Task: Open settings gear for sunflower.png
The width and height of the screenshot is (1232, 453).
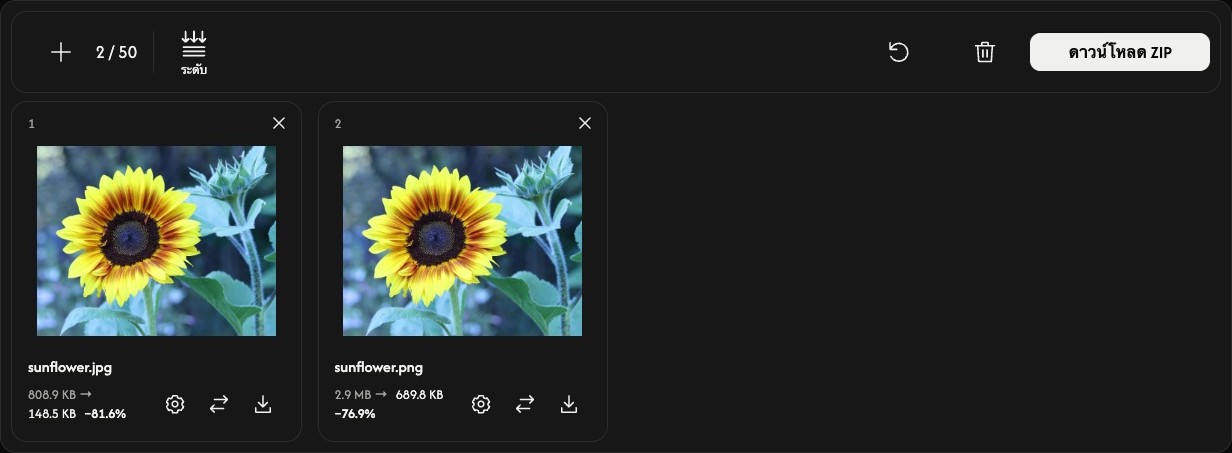Action: tap(481, 404)
